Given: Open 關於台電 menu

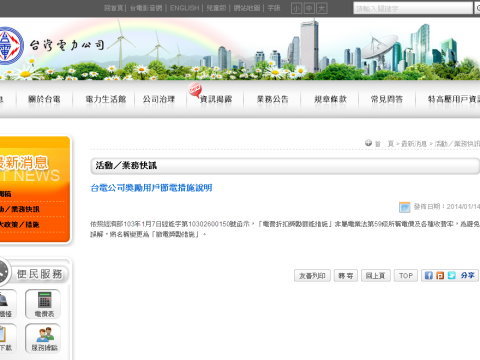Looking at the screenshot, I should (44, 99).
